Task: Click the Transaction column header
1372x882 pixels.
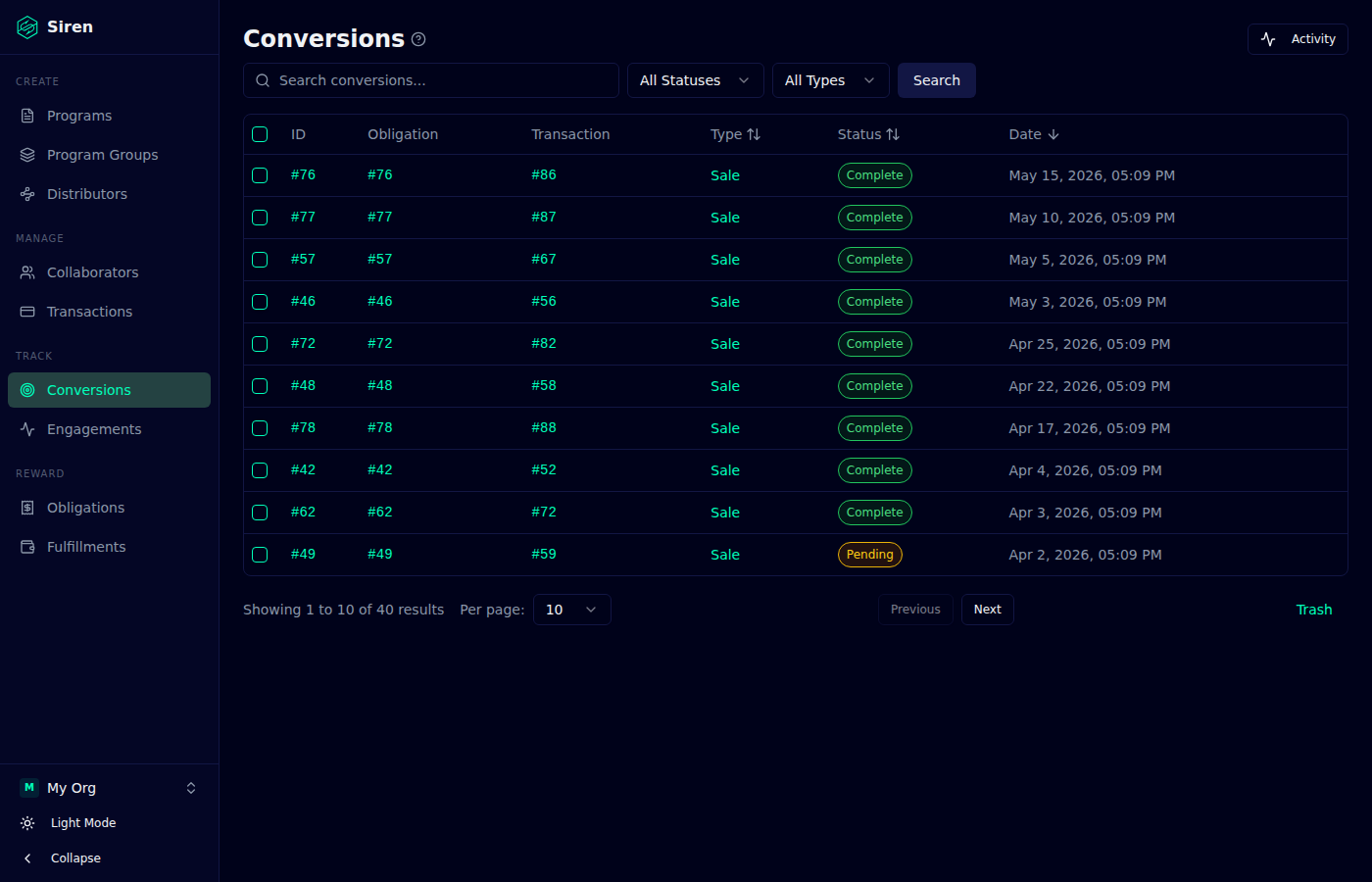Action: [570, 134]
